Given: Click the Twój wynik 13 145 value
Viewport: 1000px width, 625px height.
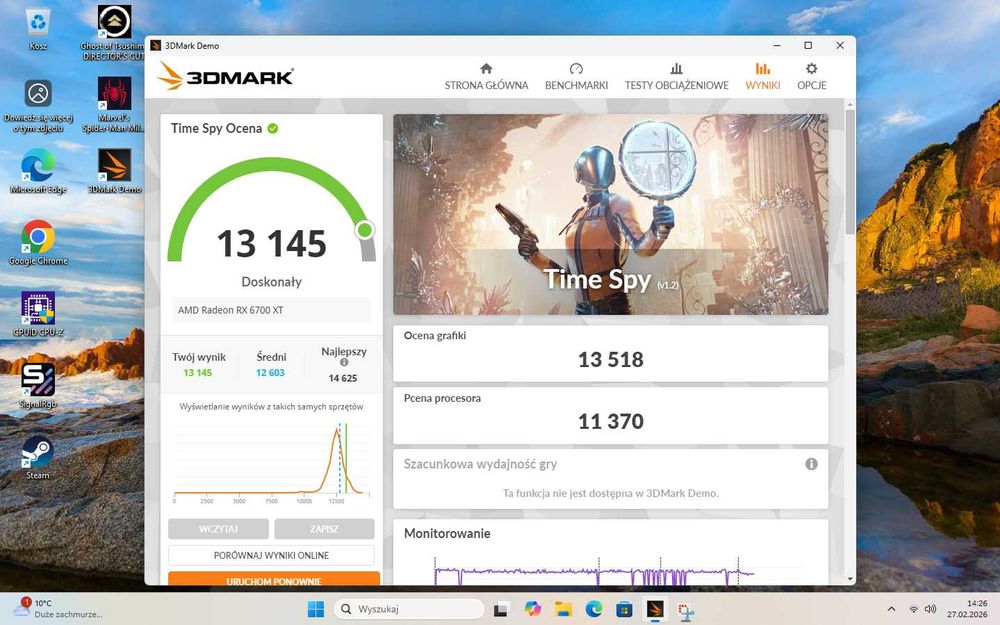Looking at the screenshot, I should [198, 372].
